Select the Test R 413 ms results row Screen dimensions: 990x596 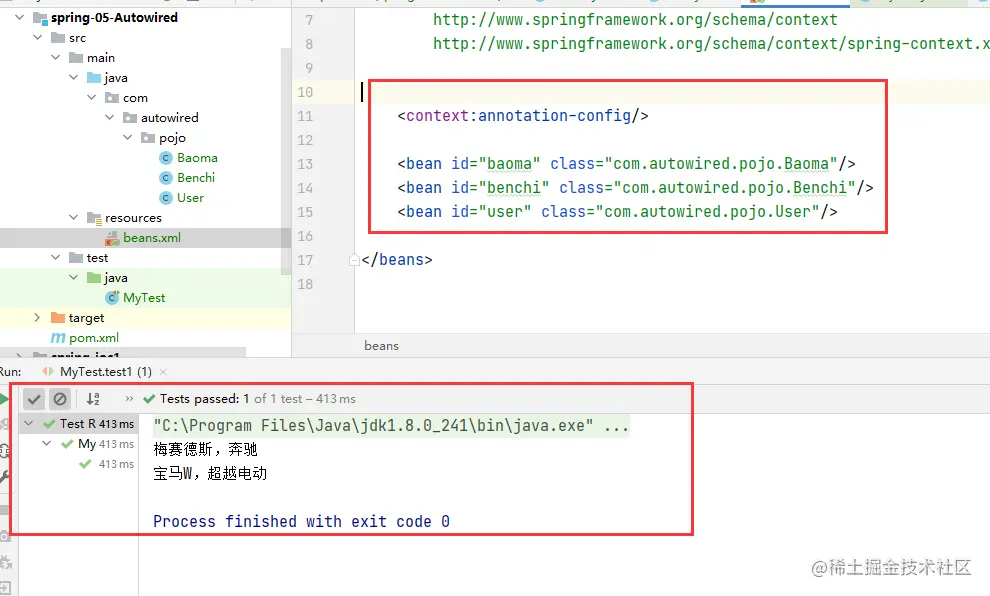(x=78, y=424)
